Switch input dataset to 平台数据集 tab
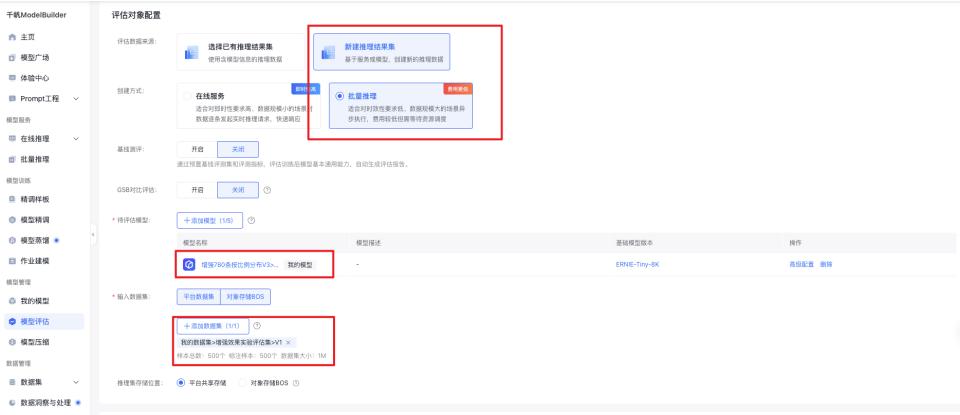The width and height of the screenshot is (960, 415). click(198, 296)
